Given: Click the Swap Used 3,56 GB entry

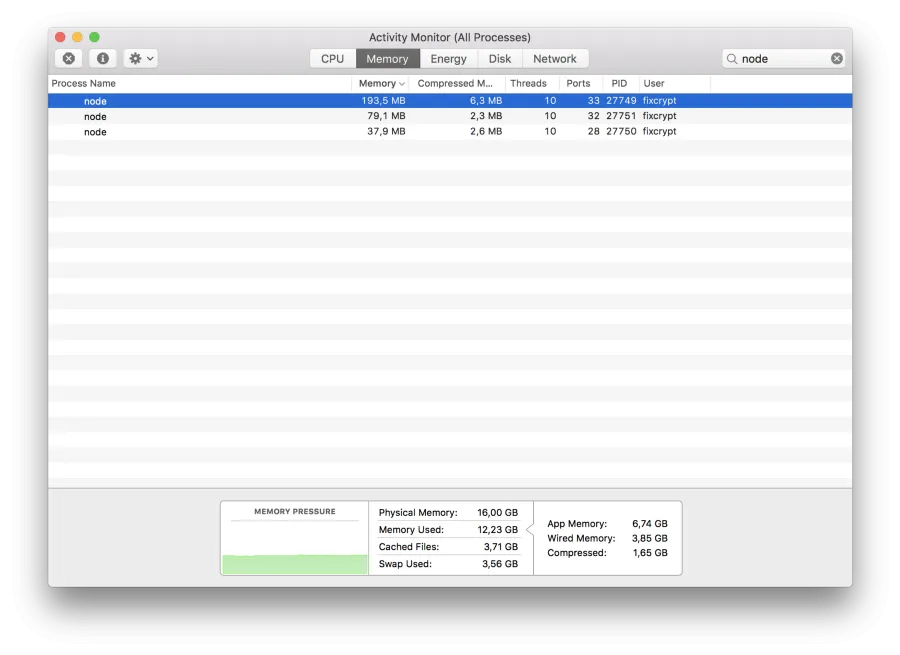Looking at the screenshot, I should [x=448, y=564].
